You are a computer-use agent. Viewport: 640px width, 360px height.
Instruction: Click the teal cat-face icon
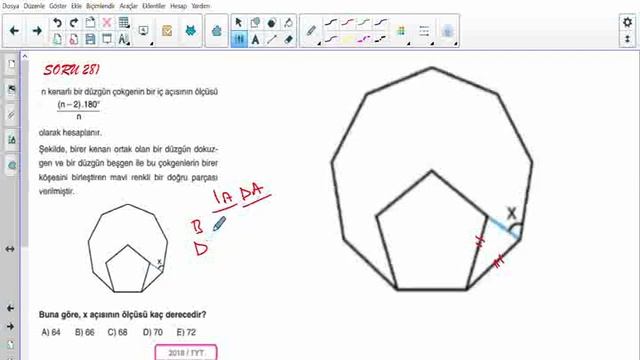[190, 31]
